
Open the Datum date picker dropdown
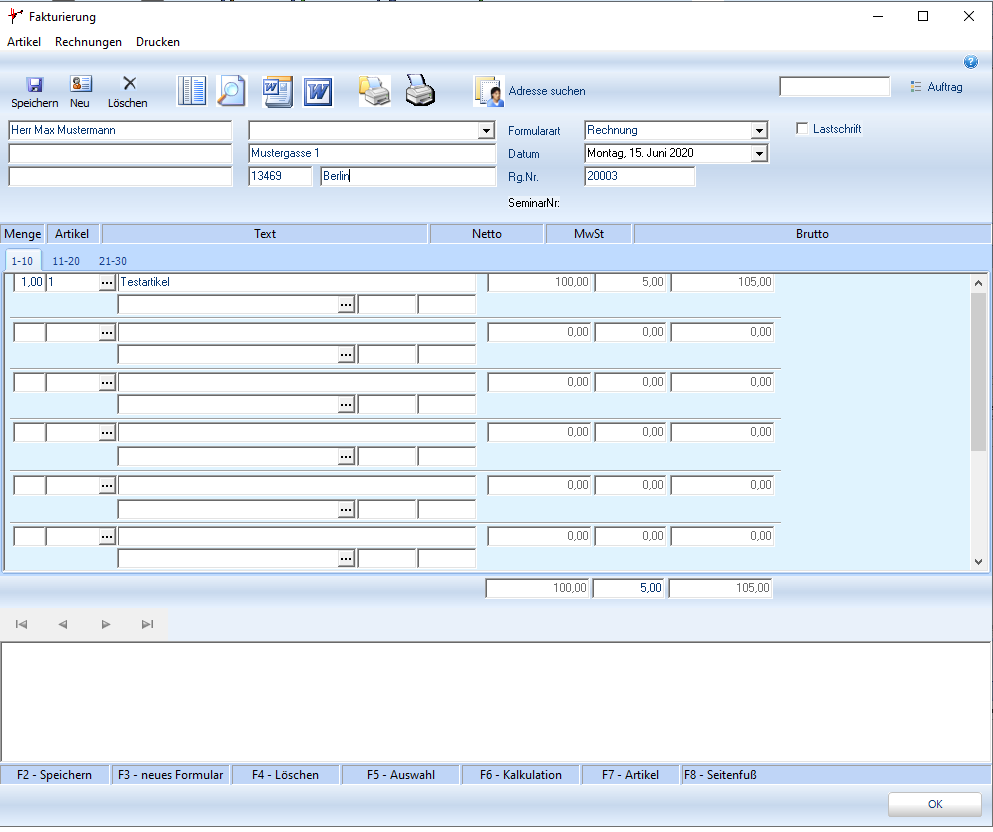pos(759,154)
